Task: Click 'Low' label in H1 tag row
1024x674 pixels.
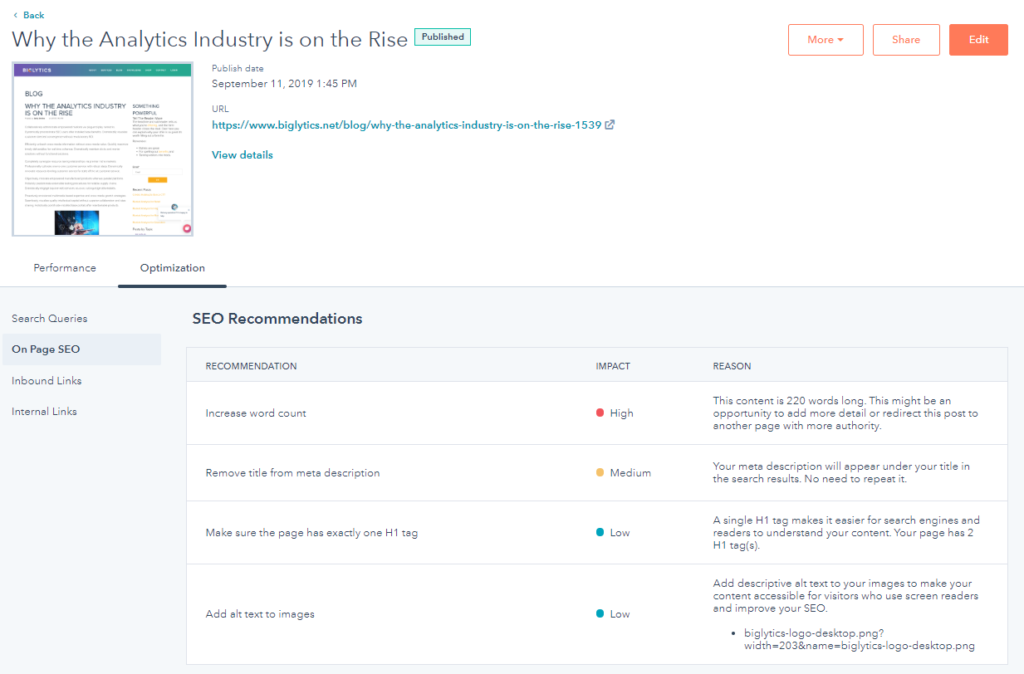Action: click(620, 533)
